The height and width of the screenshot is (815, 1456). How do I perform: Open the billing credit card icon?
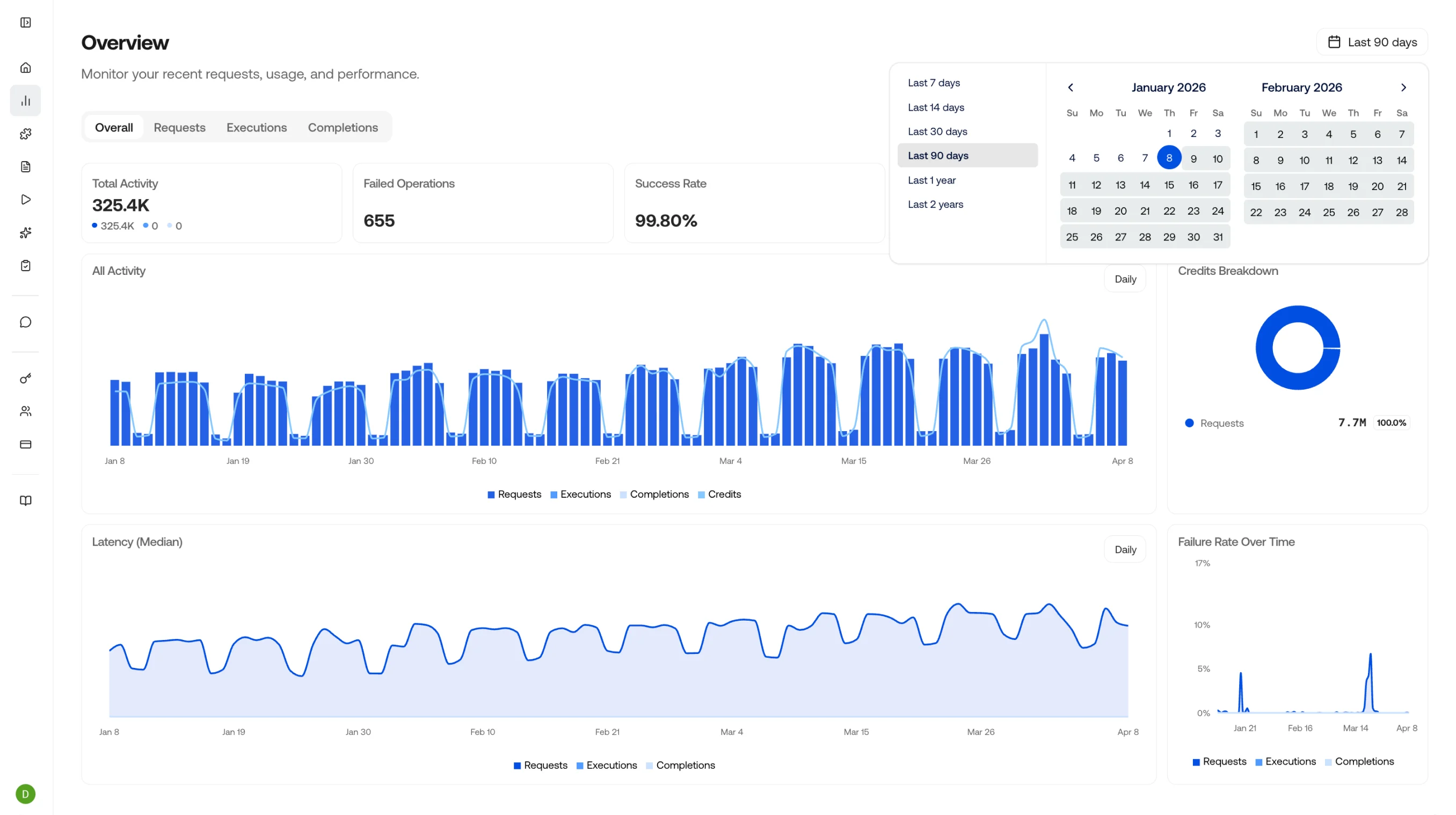coord(25,445)
